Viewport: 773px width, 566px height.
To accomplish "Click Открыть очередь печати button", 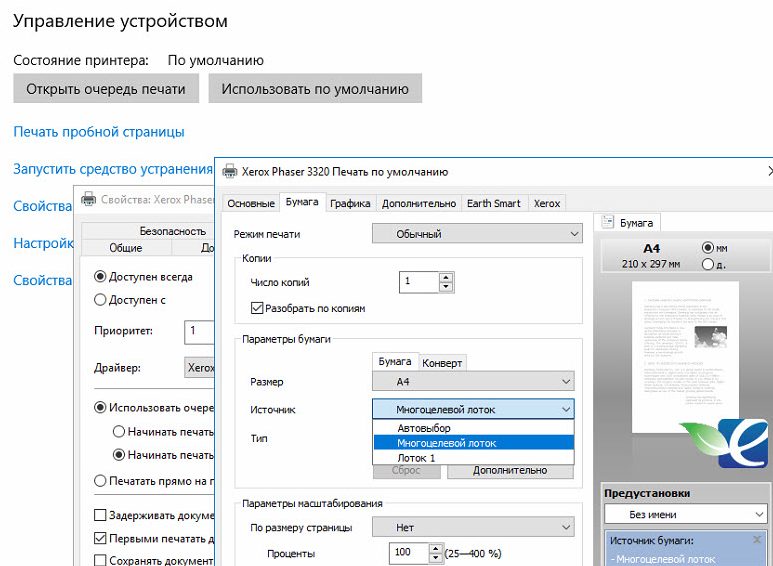I will tap(106, 89).
